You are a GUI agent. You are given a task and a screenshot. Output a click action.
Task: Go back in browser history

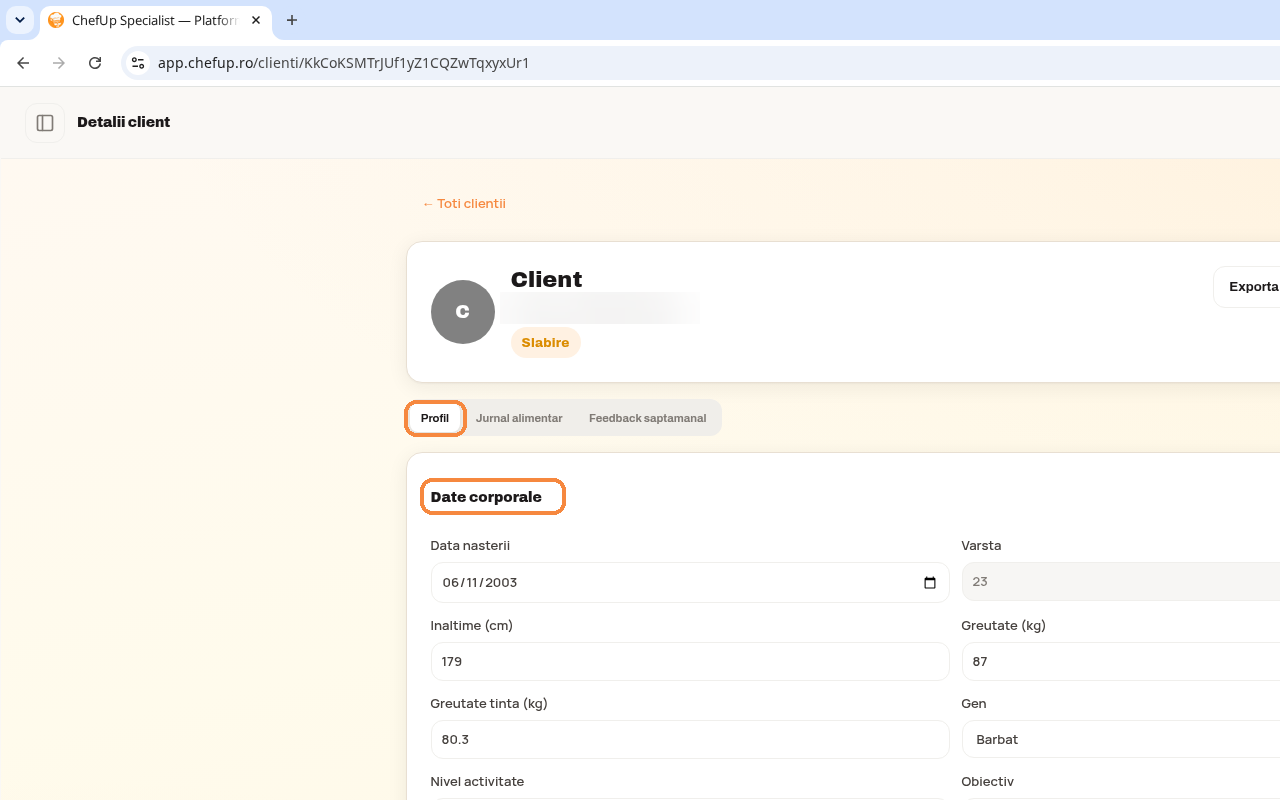click(x=23, y=63)
